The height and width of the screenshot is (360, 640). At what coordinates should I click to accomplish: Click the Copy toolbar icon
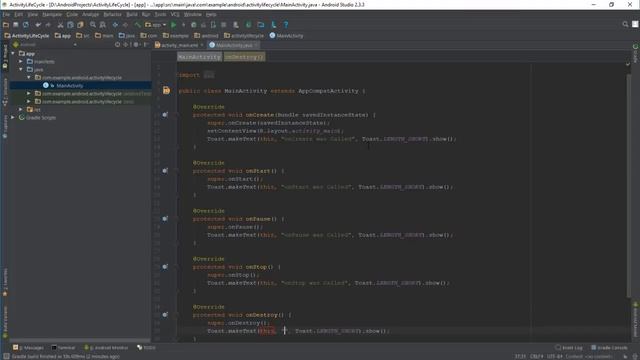point(70,25)
